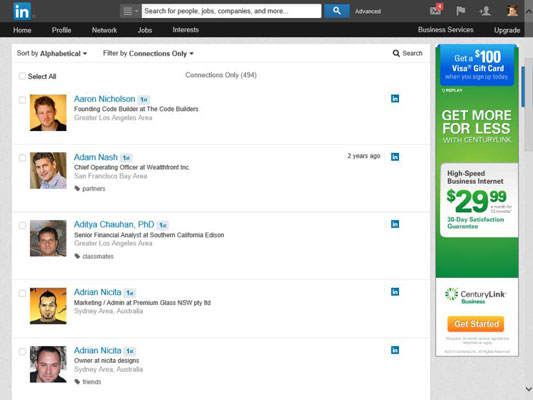Click in the people search input field
The width and height of the screenshot is (533, 400).
[231, 11]
